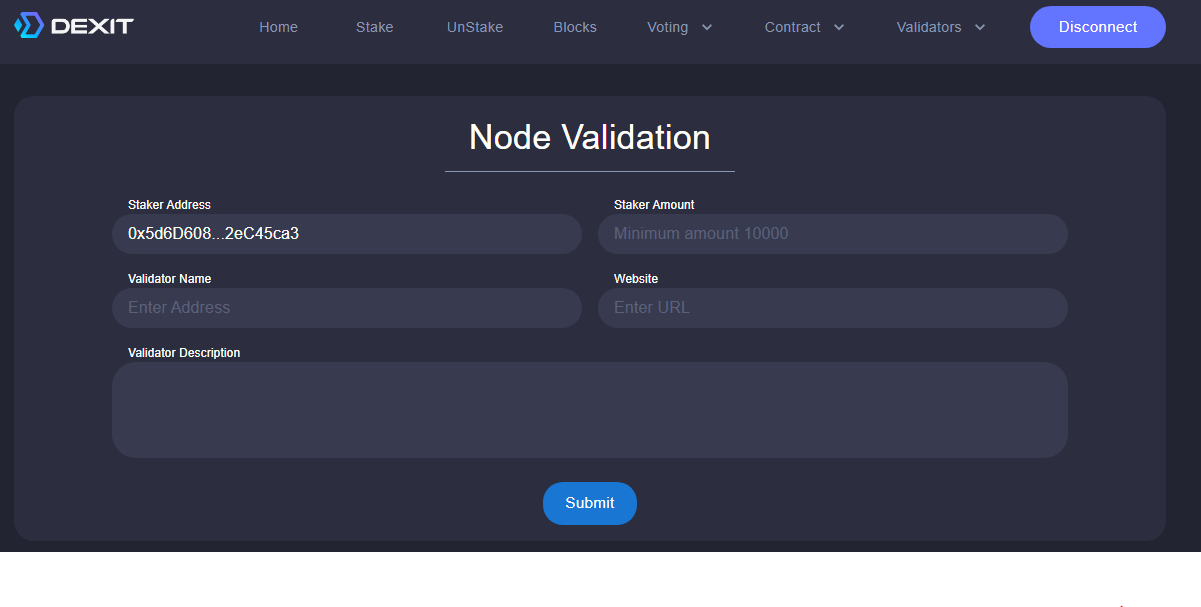The image size is (1201, 607).
Task: Click the Validator Description text area
Action: click(590, 410)
